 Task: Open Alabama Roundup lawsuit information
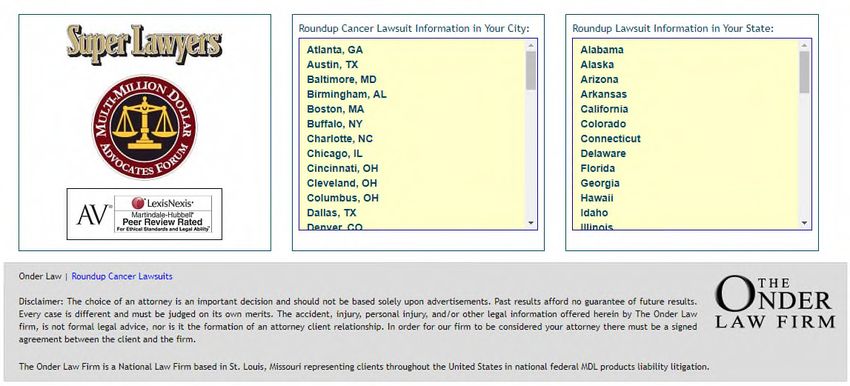pos(602,50)
